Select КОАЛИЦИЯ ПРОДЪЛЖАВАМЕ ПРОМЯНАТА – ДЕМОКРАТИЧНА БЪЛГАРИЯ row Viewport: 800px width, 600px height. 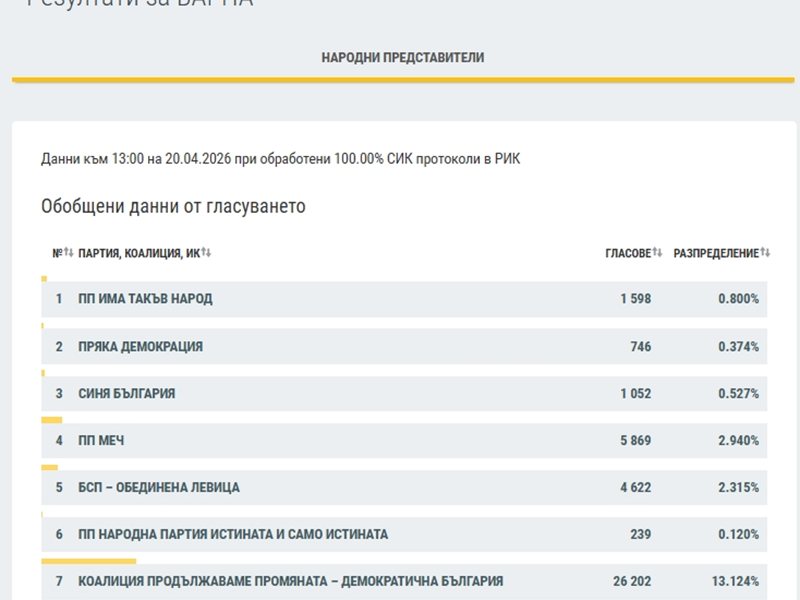pyautogui.click(x=404, y=581)
